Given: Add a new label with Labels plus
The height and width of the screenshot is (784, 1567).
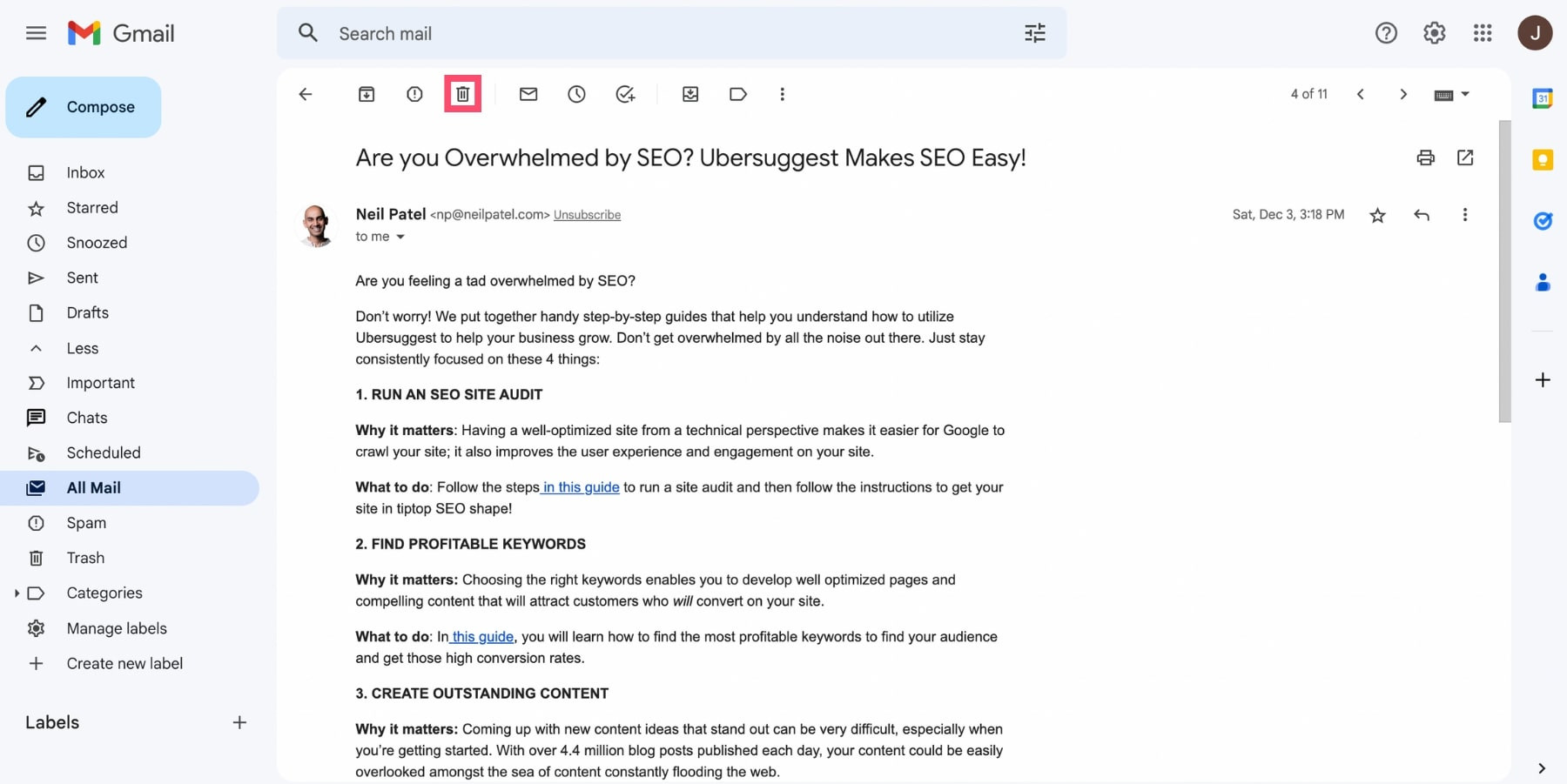Looking at the screenshot, I should click(x=239, y=722).
